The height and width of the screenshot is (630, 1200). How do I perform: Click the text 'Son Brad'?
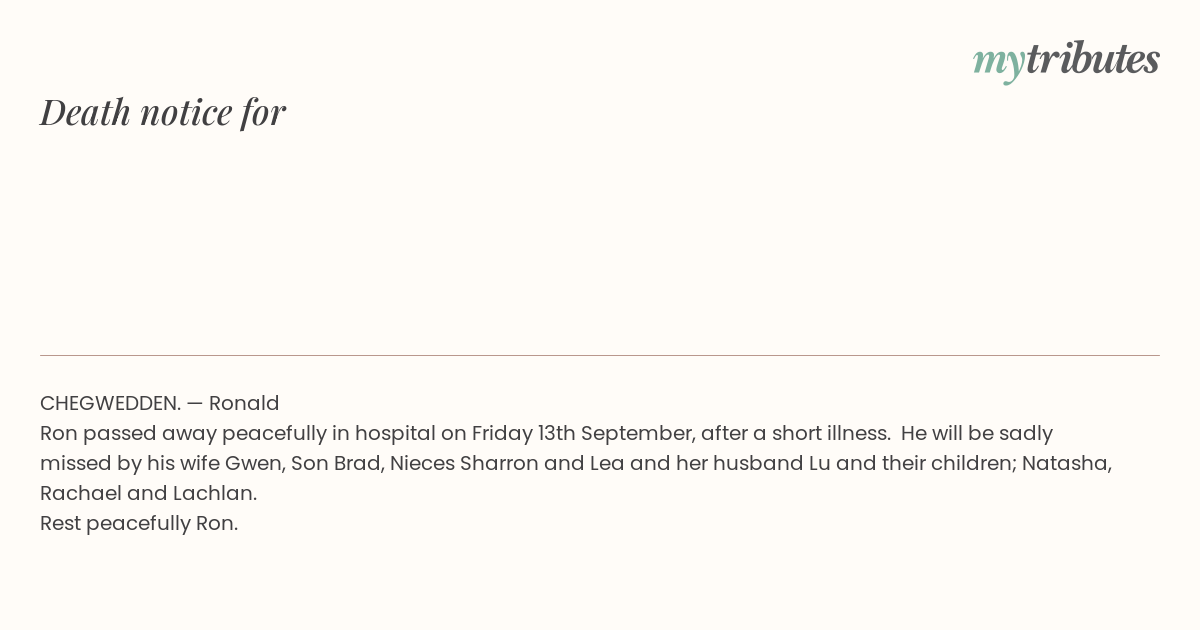[334, 463]
